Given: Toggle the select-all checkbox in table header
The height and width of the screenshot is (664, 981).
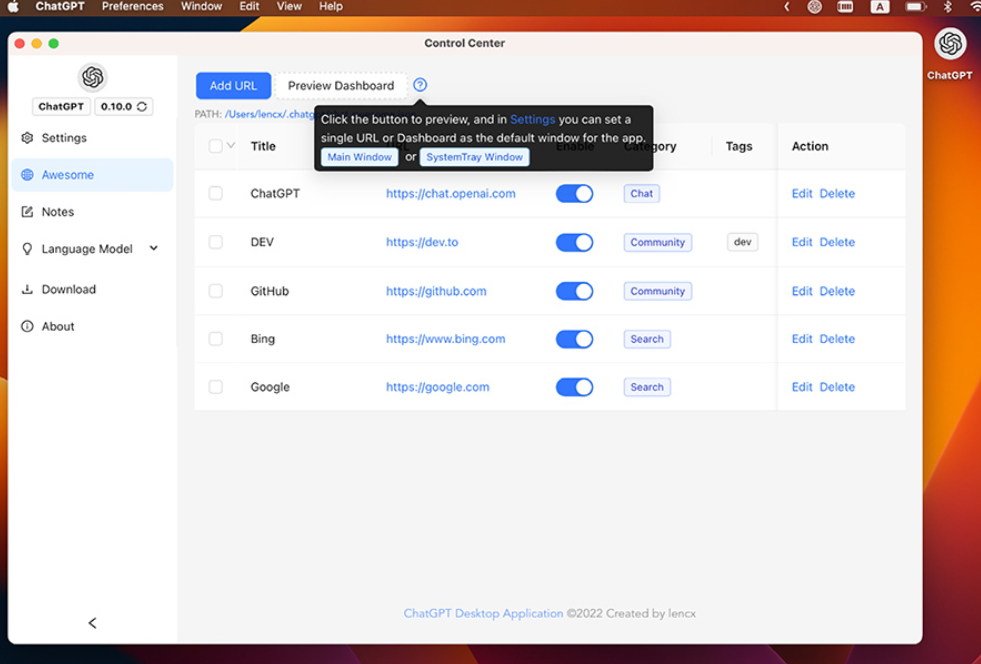Looking at the screenshot, I should (x=215, y=146).
